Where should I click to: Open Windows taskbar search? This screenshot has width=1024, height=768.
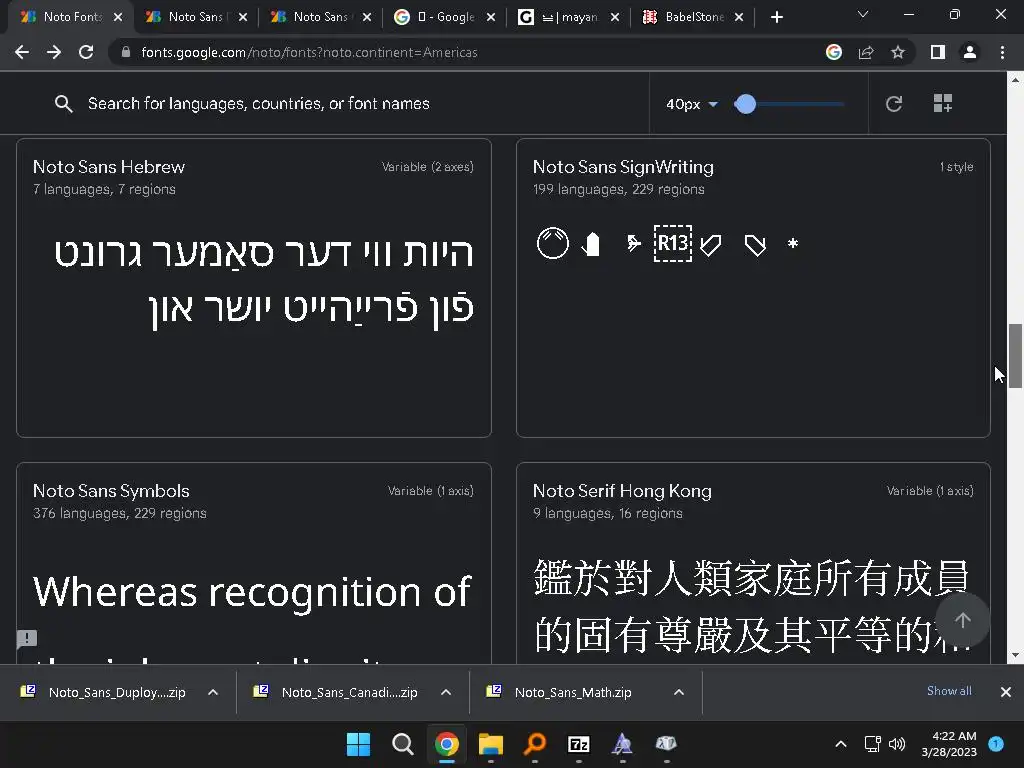(x=403, y=744)
